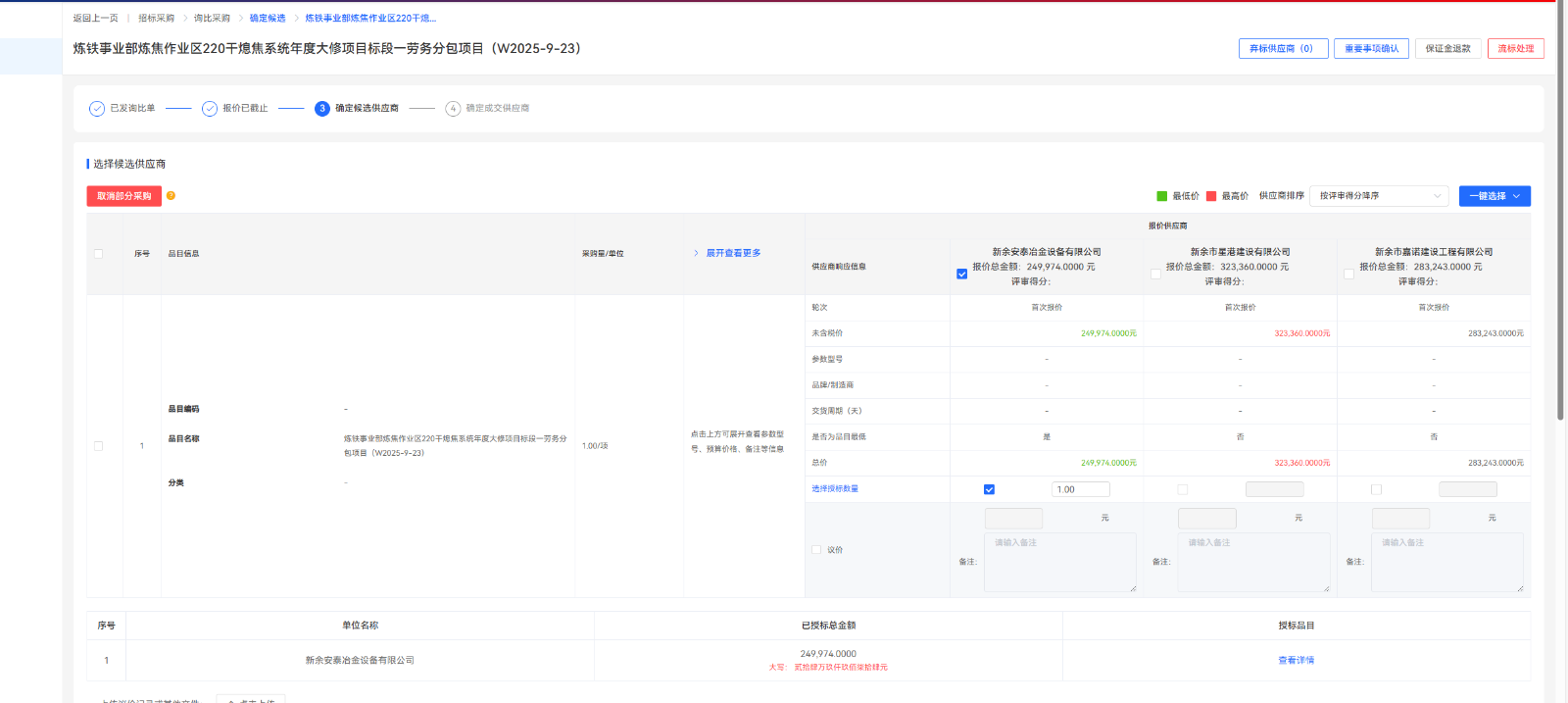Go to 询比采购 in breadcrumb
This screenshot has height=703, width=1568.
click(x=212, y=19)
